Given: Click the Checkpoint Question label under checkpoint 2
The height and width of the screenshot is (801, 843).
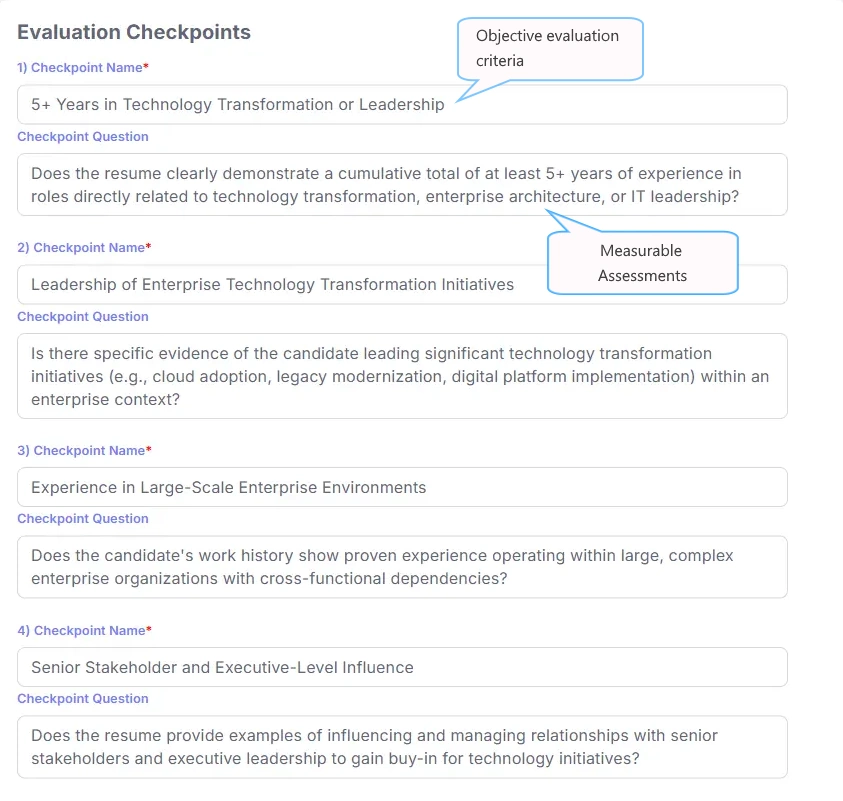Looking at the screenshot, I should click(82, 316).
